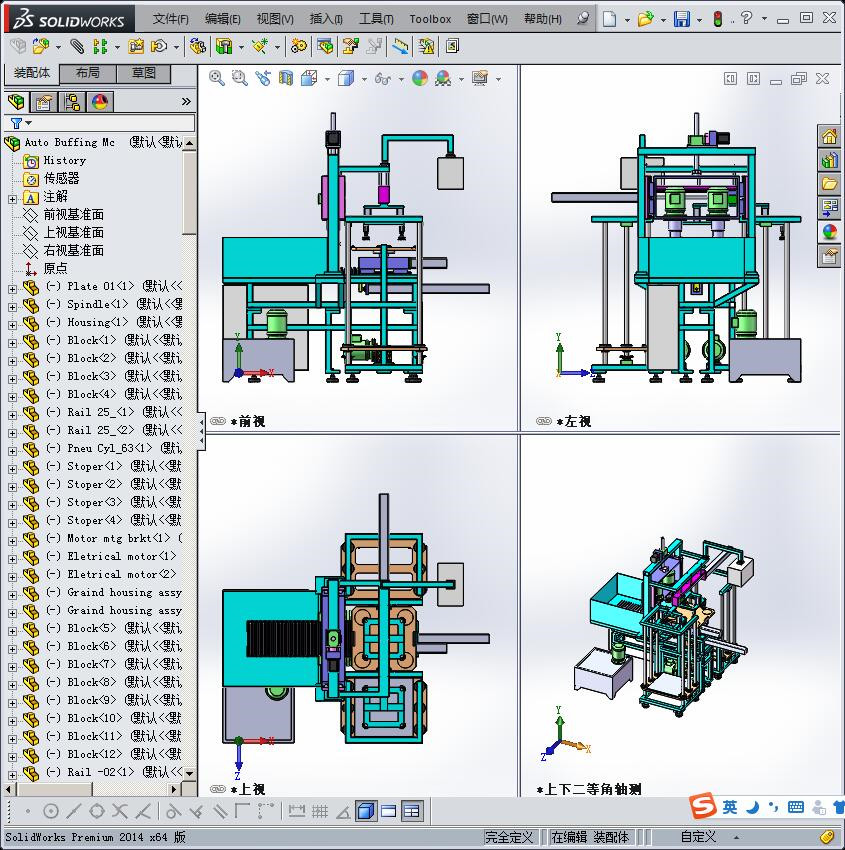The image size is (845, 850).
Task: Open the View Orientation dropdown arrow
Action: tap(327, 80)
